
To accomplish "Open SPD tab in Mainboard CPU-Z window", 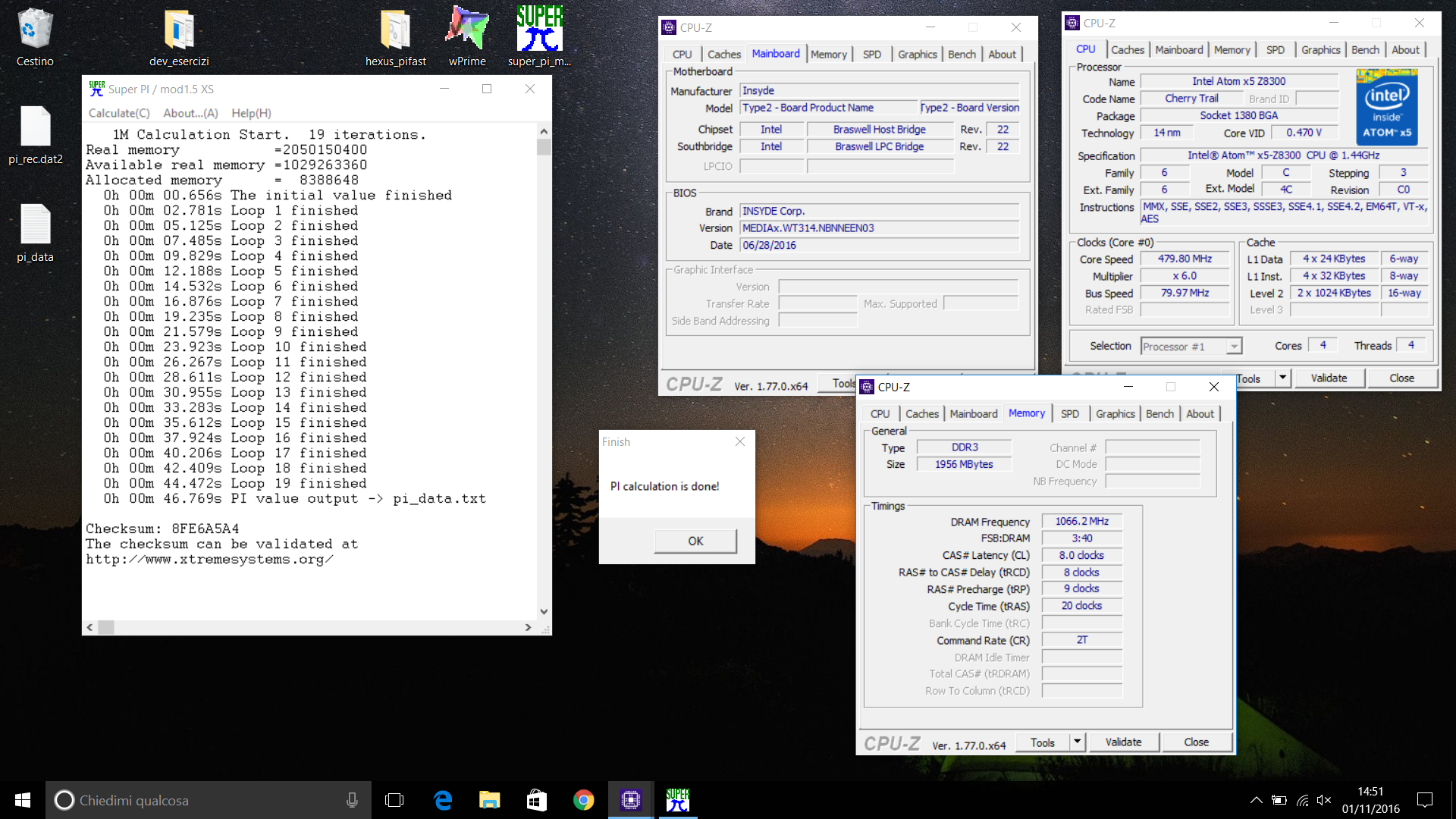I will (872, 55).
